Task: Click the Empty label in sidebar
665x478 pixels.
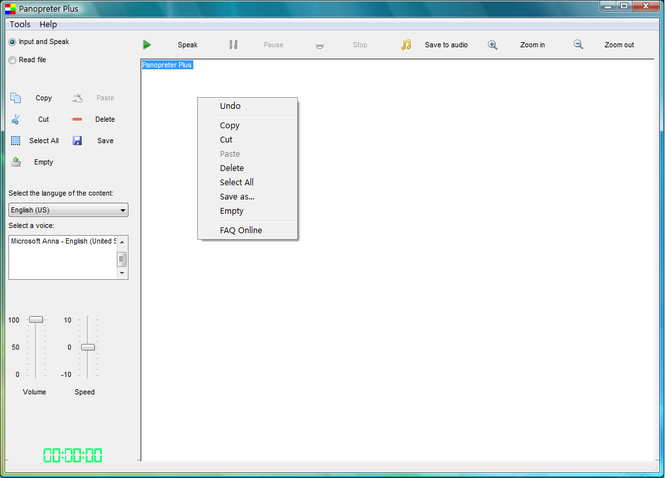Action: click(44, 162)
